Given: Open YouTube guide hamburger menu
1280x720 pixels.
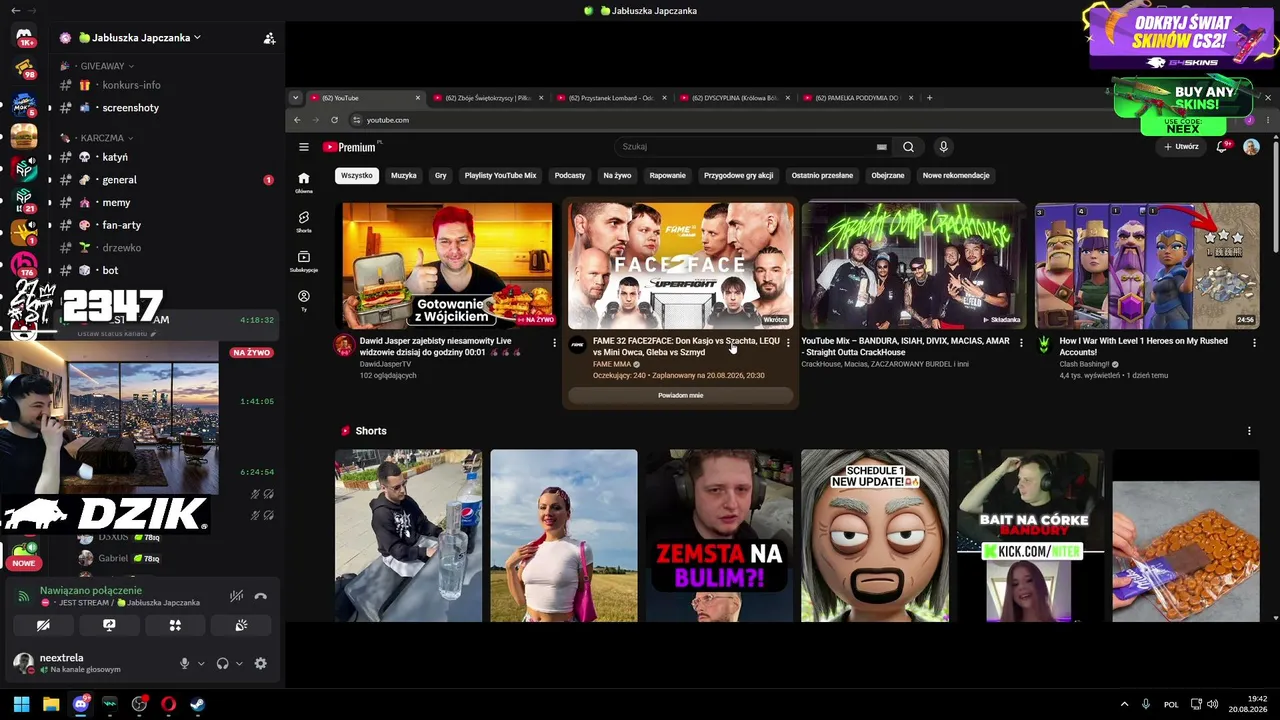Looking at the screenshot, I should 304,147.
